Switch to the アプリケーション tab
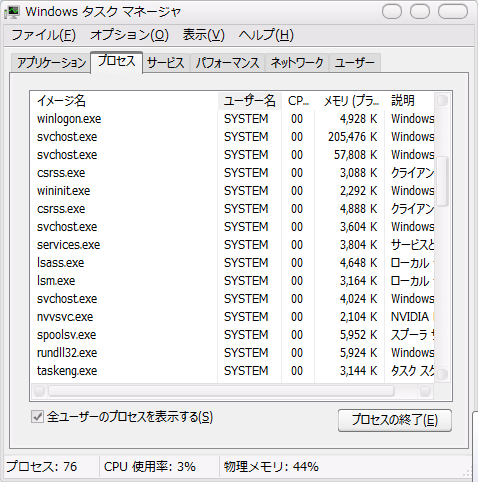This screenshot has width=478, height=482. 51,63
